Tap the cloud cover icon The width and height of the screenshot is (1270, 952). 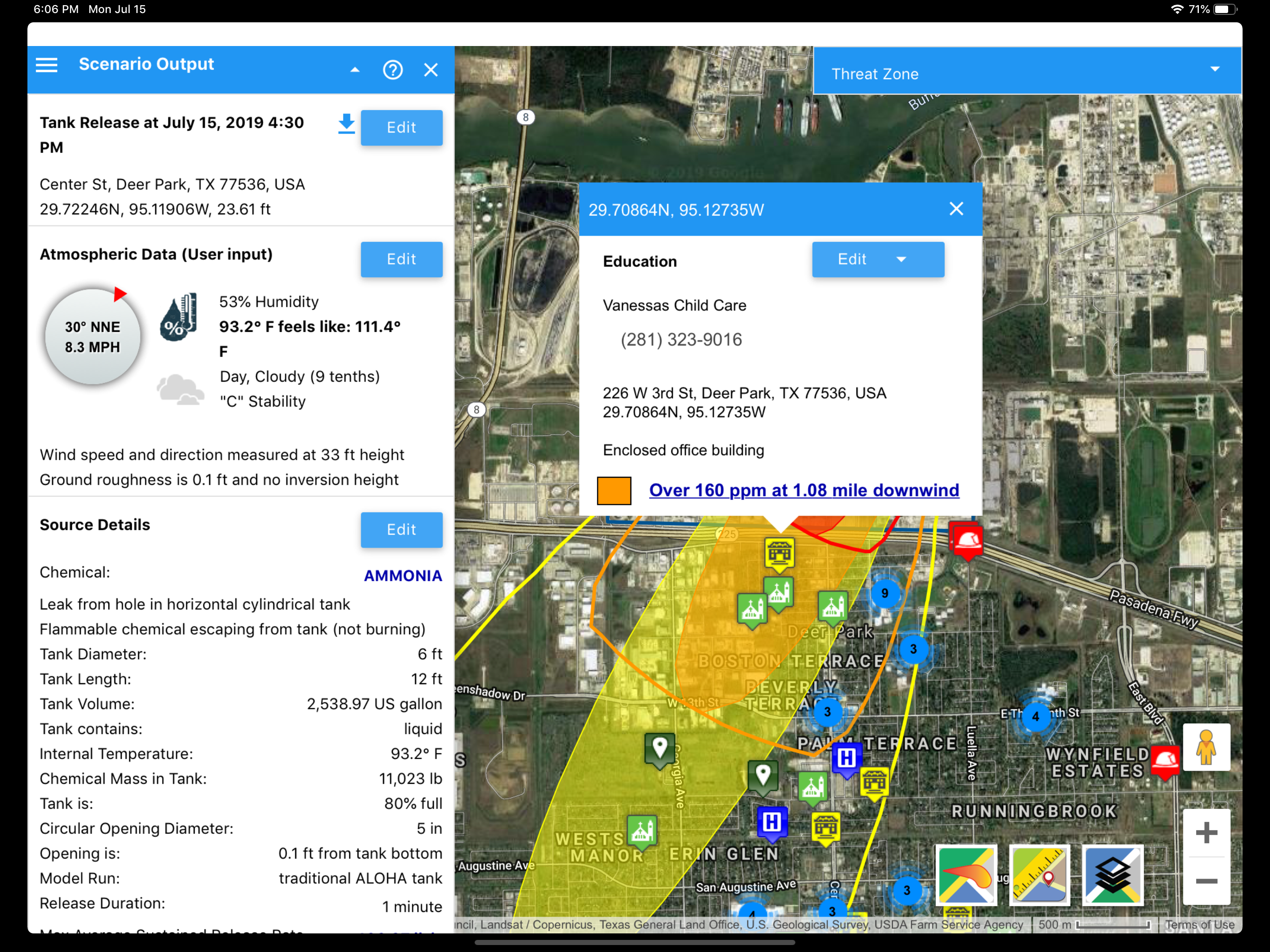click(x=180, y=389)
